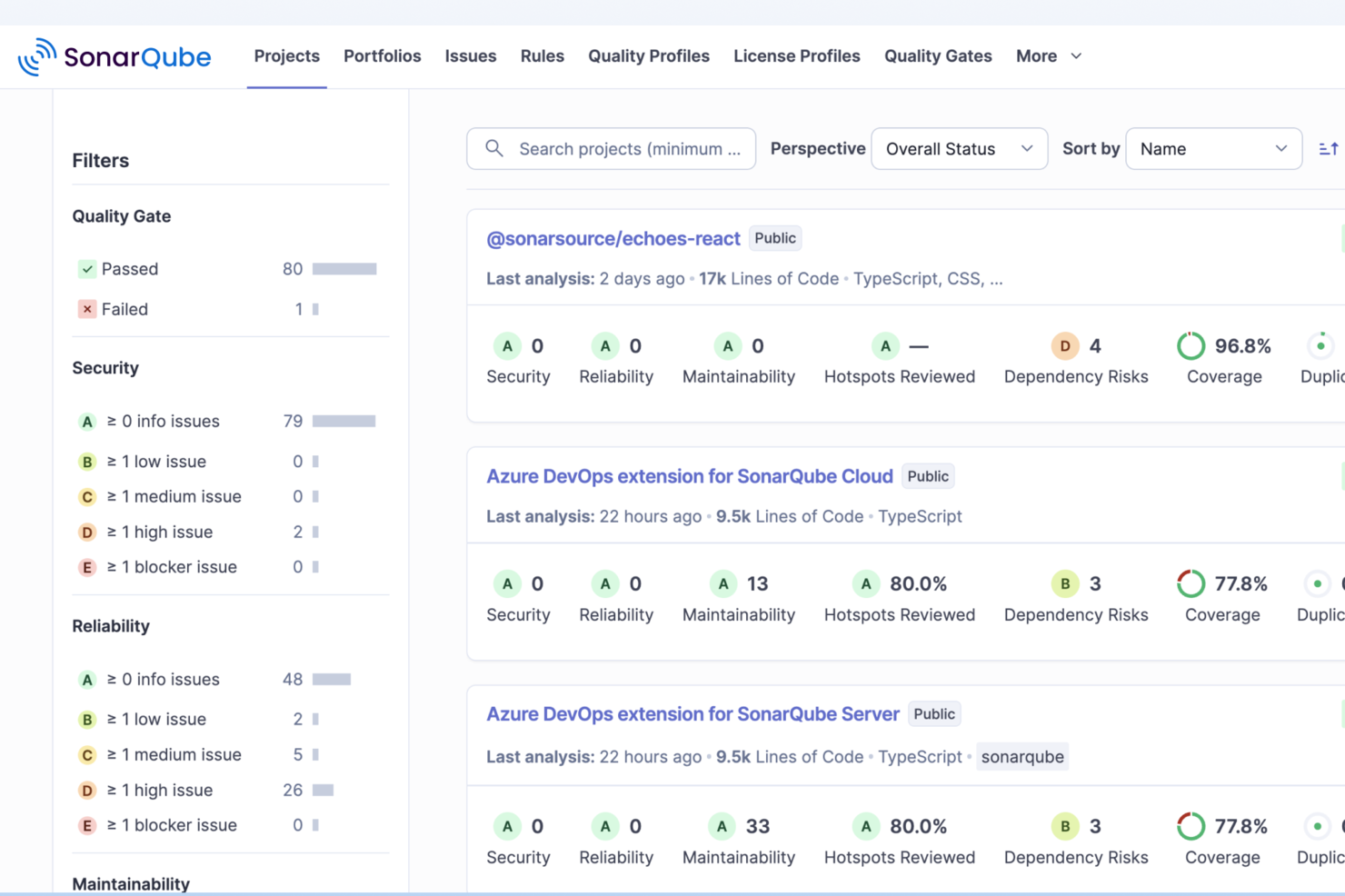
Task: Click Reliability rating A badge in filters
Action: pos(87,680)
